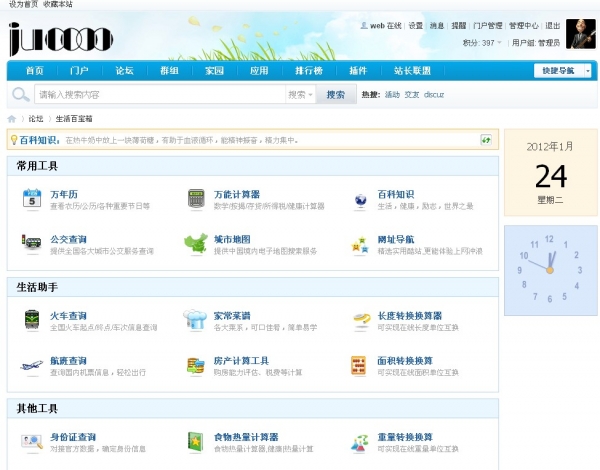Viewport: 600px width, 470px height.
Task: Open the 火车查询 train icon
Action: pos(32,320)
